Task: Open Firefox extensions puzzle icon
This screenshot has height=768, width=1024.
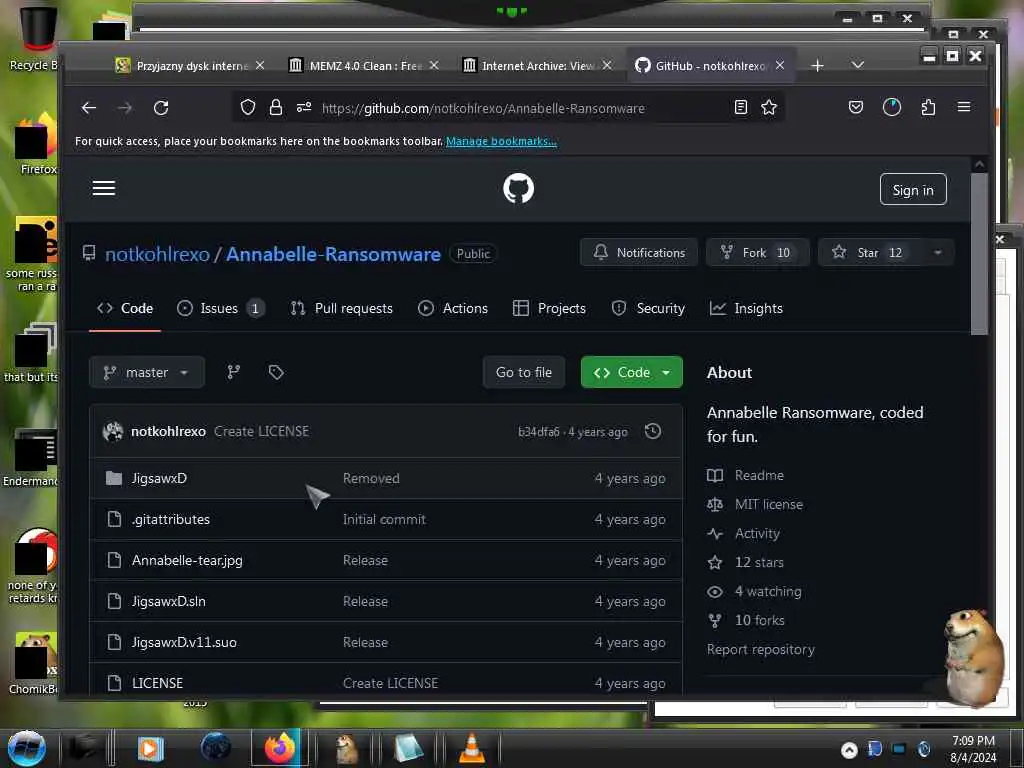Action: tap(928, 107)
